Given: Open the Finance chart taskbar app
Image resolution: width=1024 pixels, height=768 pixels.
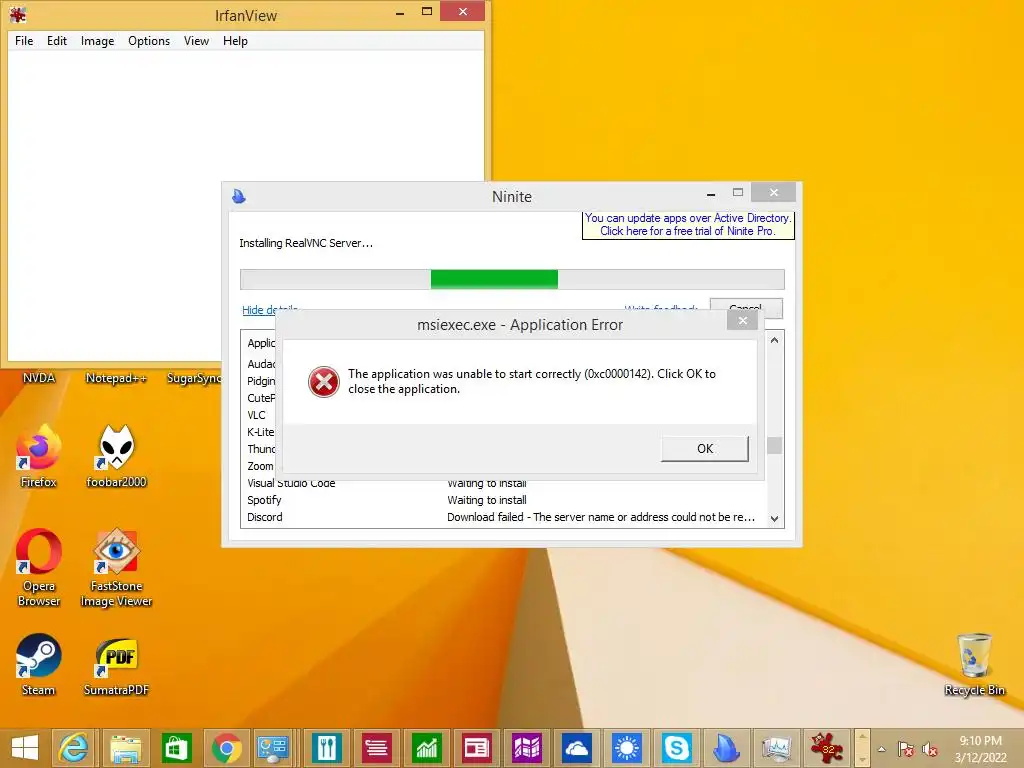Looking at the screenshot, I should [426, 748].
